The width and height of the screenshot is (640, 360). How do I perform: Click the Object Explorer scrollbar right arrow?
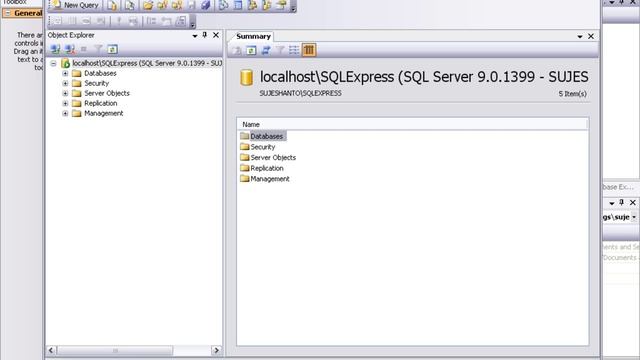(216, 350)
